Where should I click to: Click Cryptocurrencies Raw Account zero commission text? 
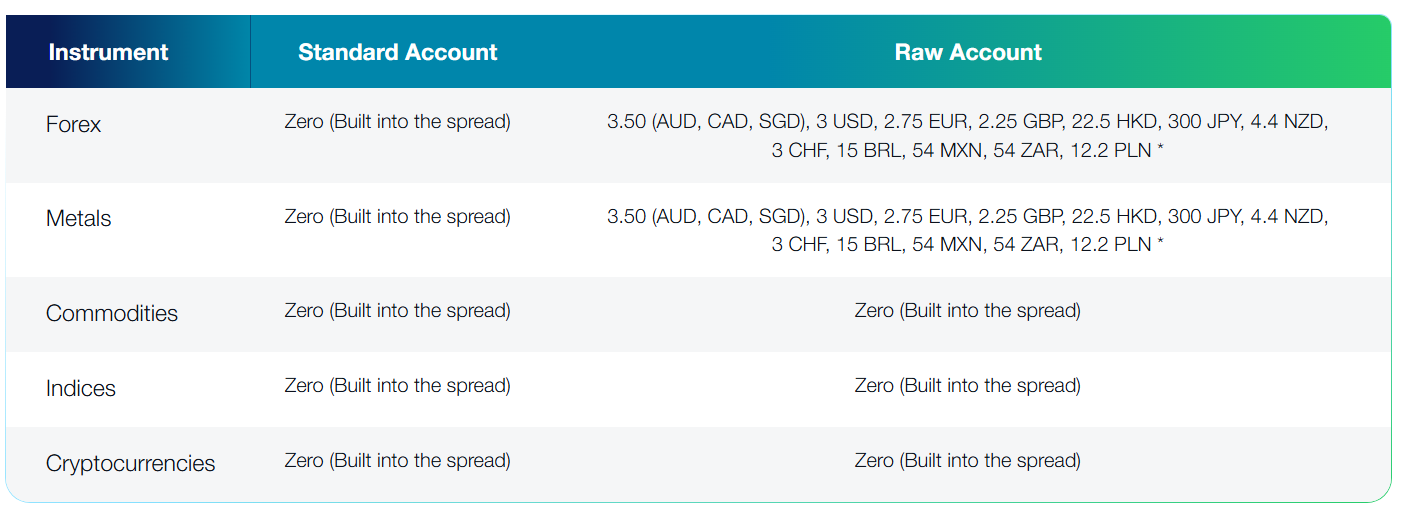click(967, 461)
